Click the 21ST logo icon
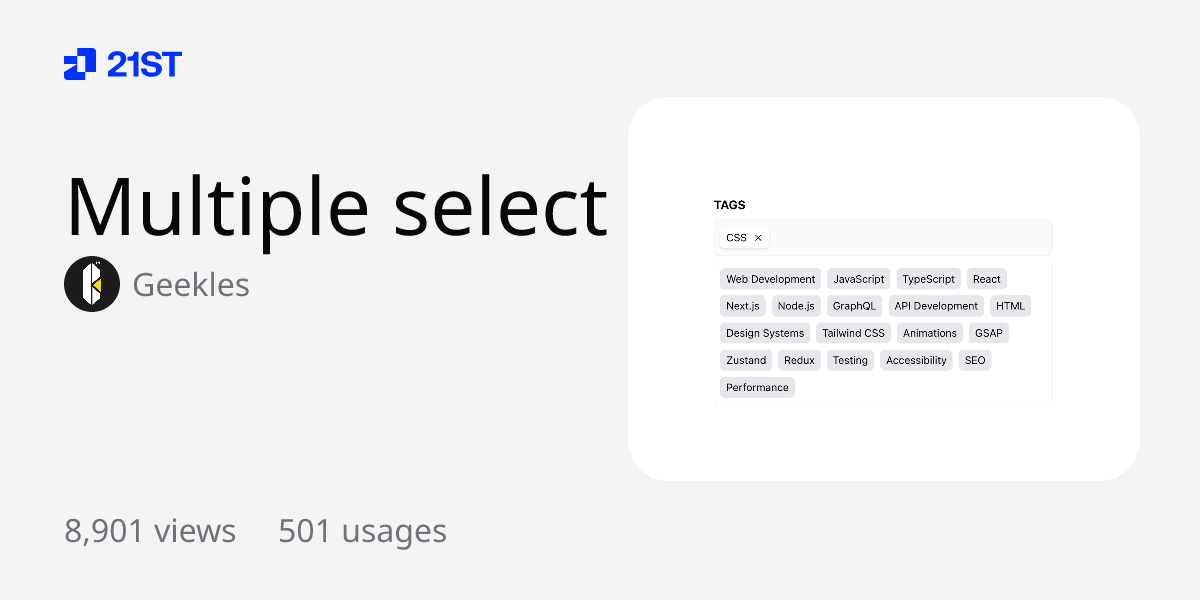The height and width of the screenshot is (600, 1200). coord(80,64)
